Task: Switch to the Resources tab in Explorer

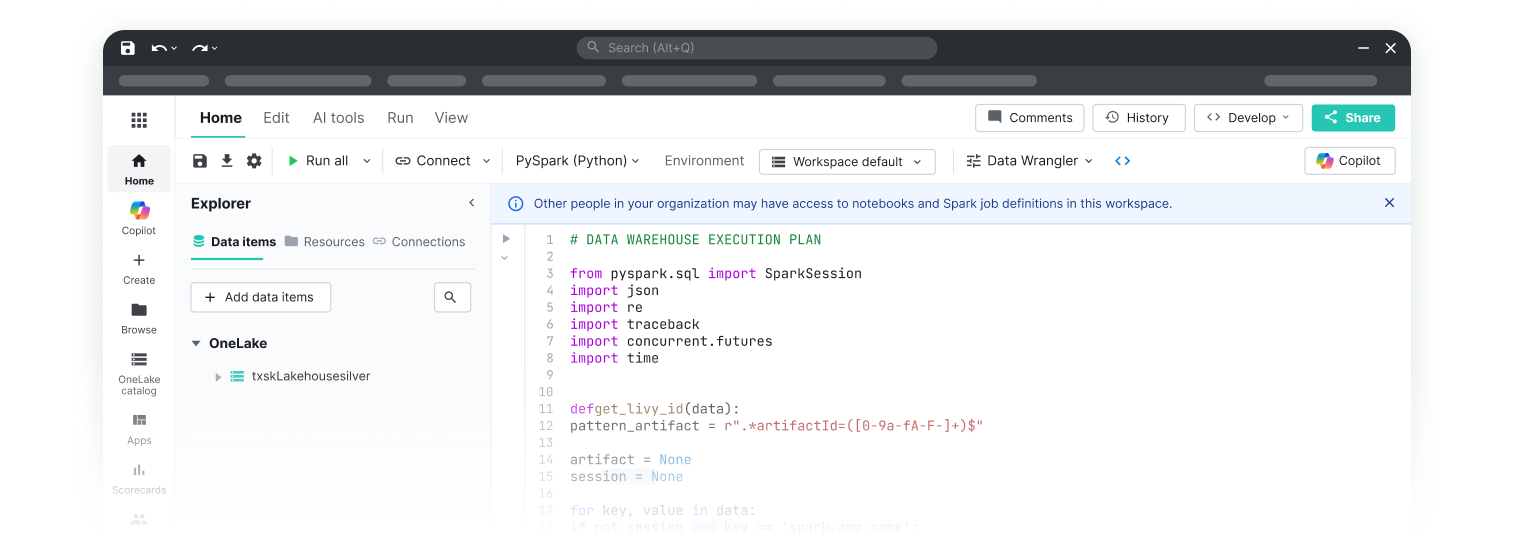Action: click(x=325, y=242)
